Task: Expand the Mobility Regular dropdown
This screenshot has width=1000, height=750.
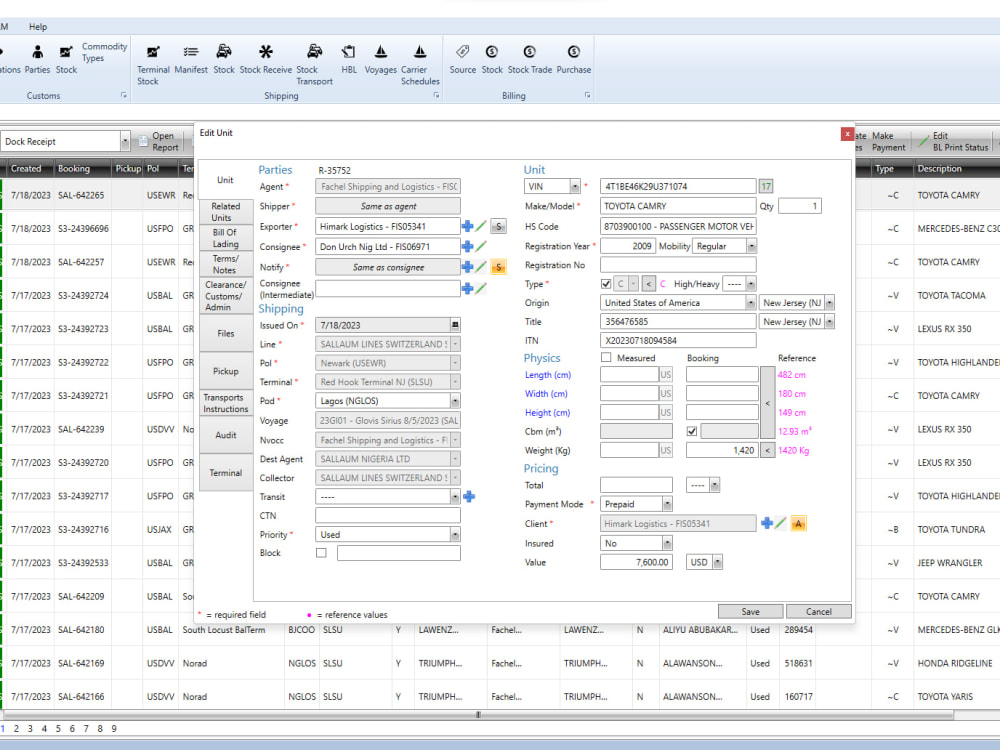Action: pyautogui.click(x=752, y=246)
